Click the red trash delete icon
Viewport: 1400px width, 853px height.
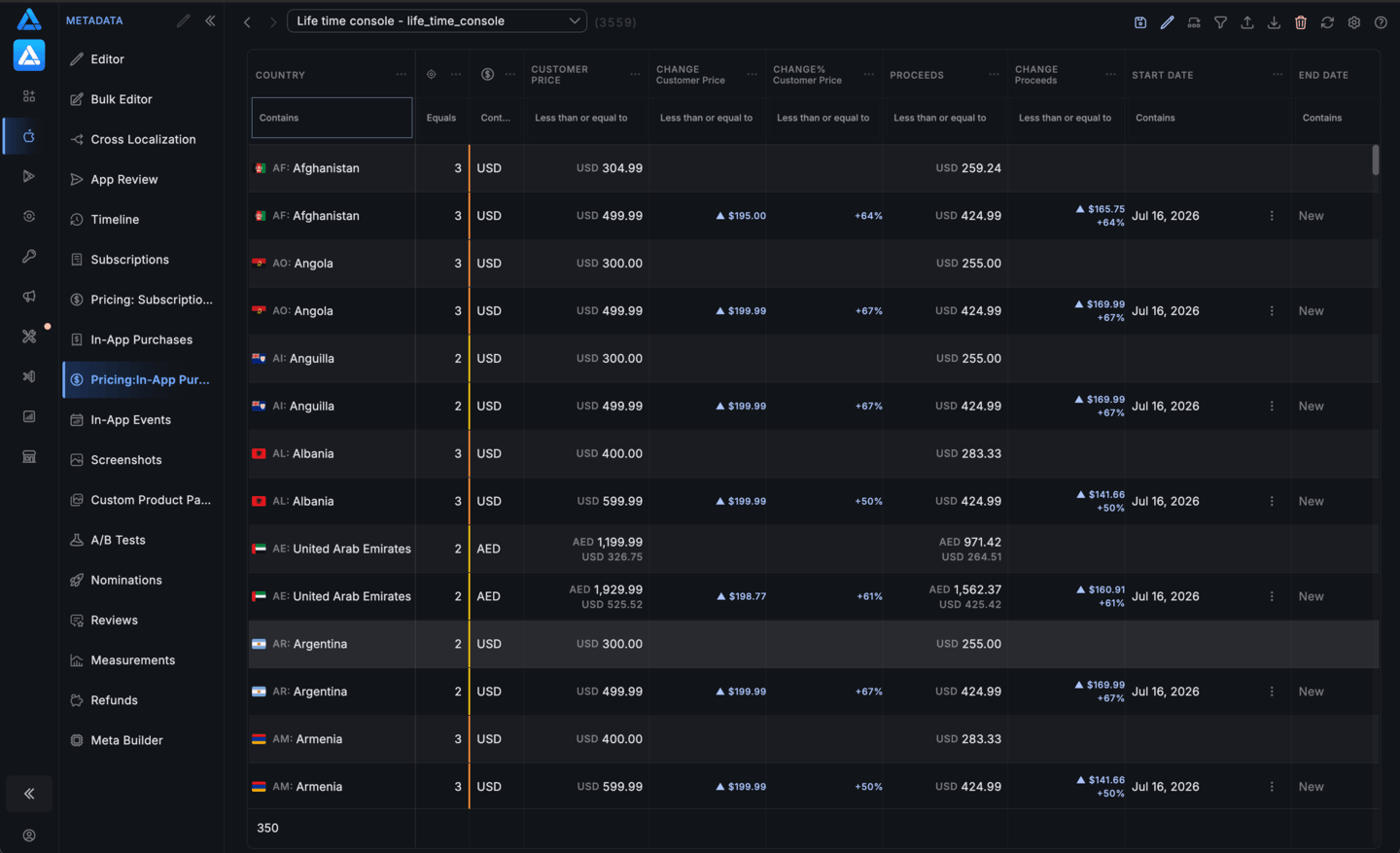point(1301,21)
